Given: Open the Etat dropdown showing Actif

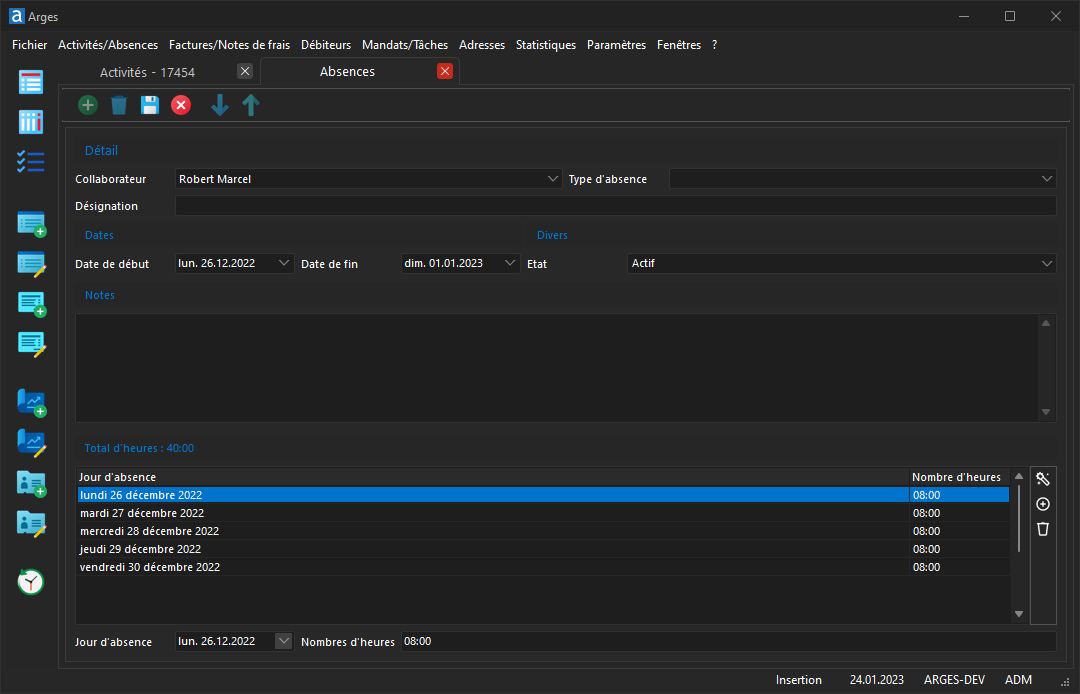Looking at the screenshot, I should click(1047, 263).
